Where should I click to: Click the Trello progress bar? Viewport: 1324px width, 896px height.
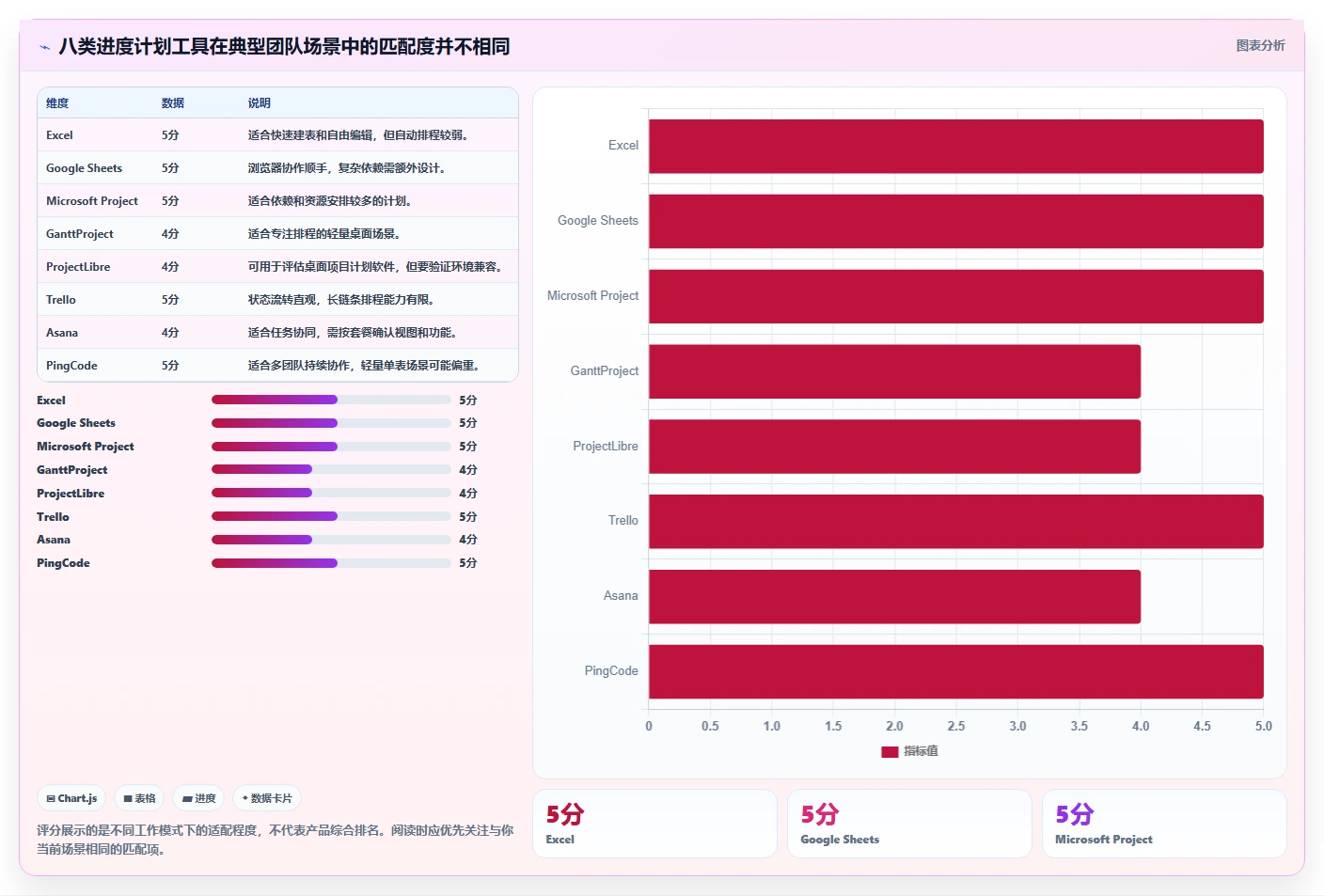coord(331,516)
